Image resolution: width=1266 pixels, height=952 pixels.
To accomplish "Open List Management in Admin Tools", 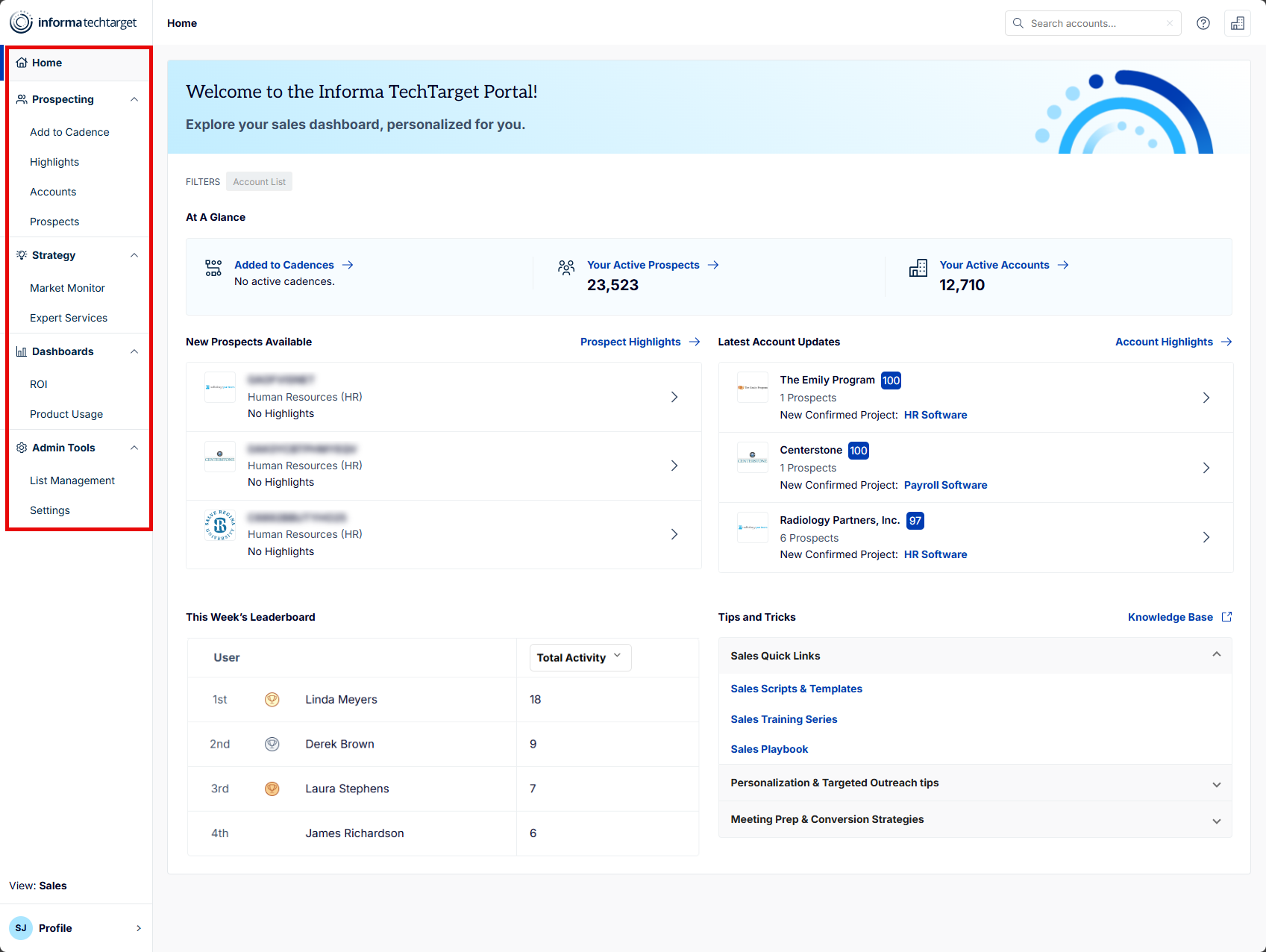I will (x=72, y=480).
